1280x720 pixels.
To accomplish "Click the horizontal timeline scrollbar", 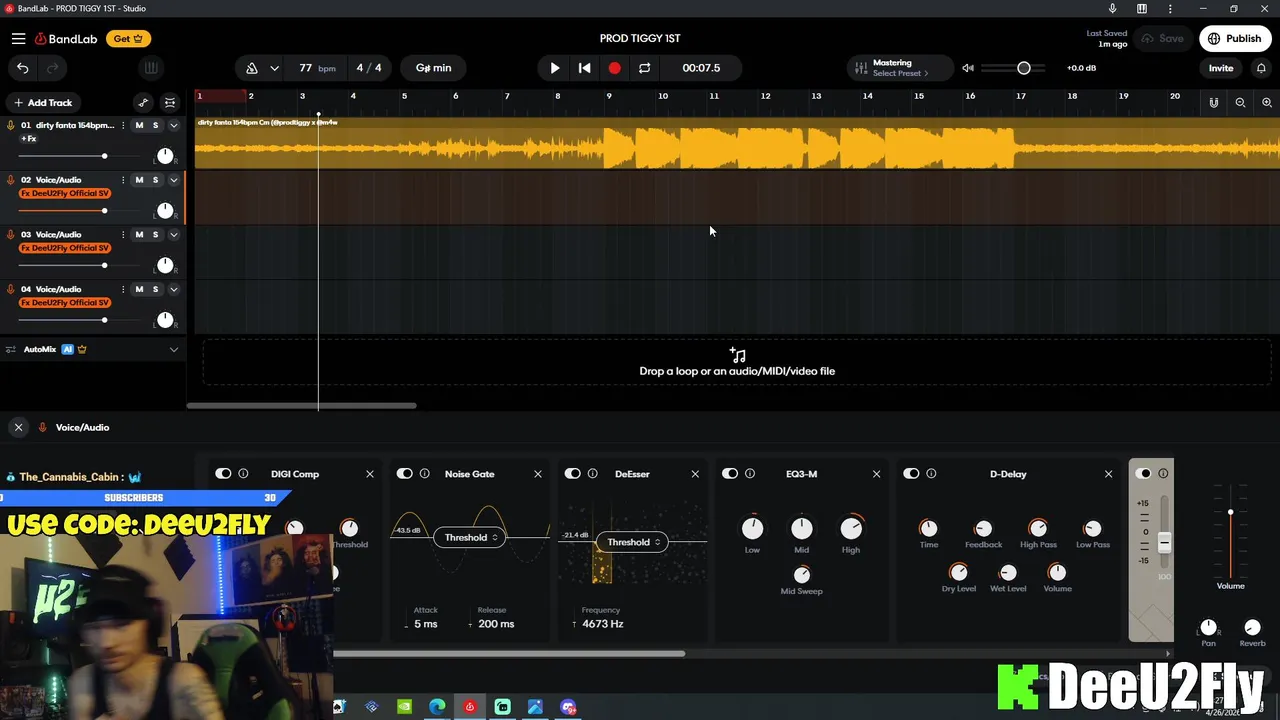I will pyautogui.click(x=301, y=405).
